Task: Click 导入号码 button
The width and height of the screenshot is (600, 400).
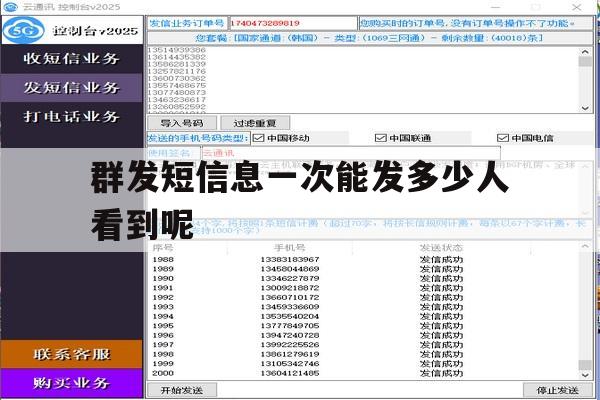Action: pyautogui.click(x=182, y=123)
